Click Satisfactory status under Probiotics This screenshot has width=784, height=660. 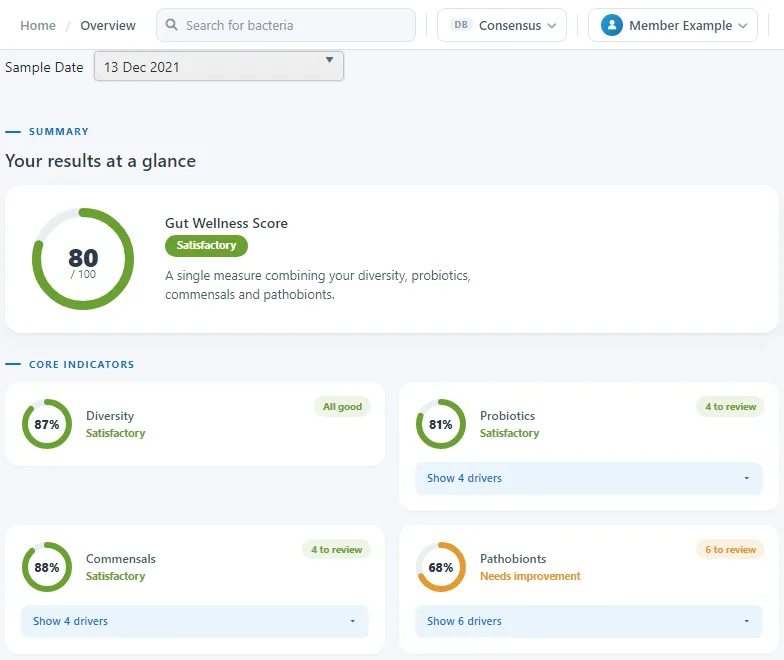click(510, 433)
